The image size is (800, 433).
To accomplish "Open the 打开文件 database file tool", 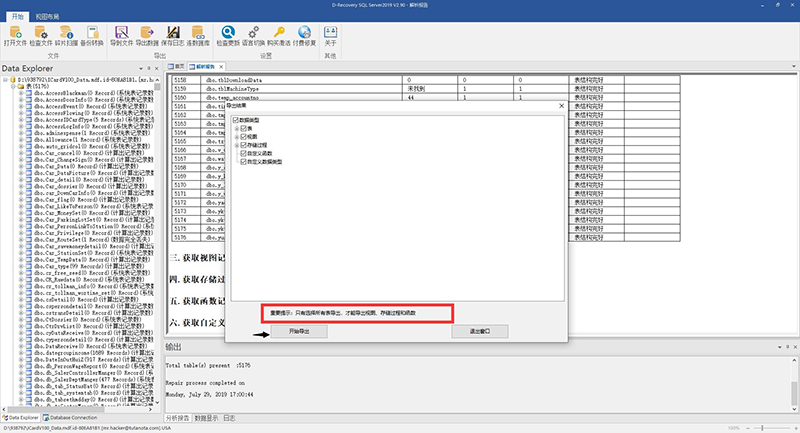I will point(15,36).
